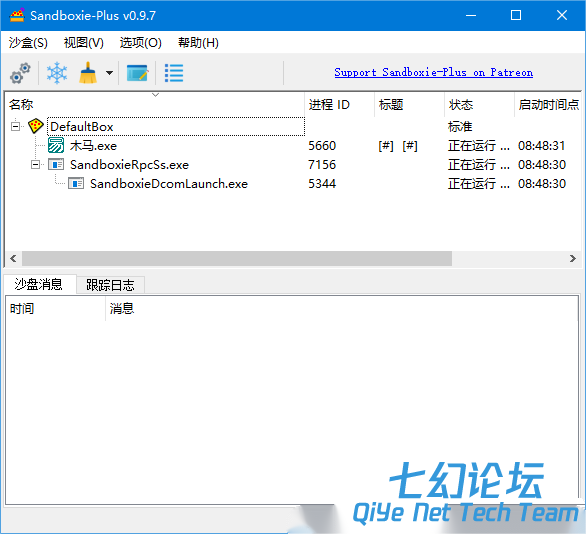The height and width of the screenshot is (534, 586).
Task: Close the Sandboxie-Plus window
Action: pyautogui.click(x=562, y=15)
